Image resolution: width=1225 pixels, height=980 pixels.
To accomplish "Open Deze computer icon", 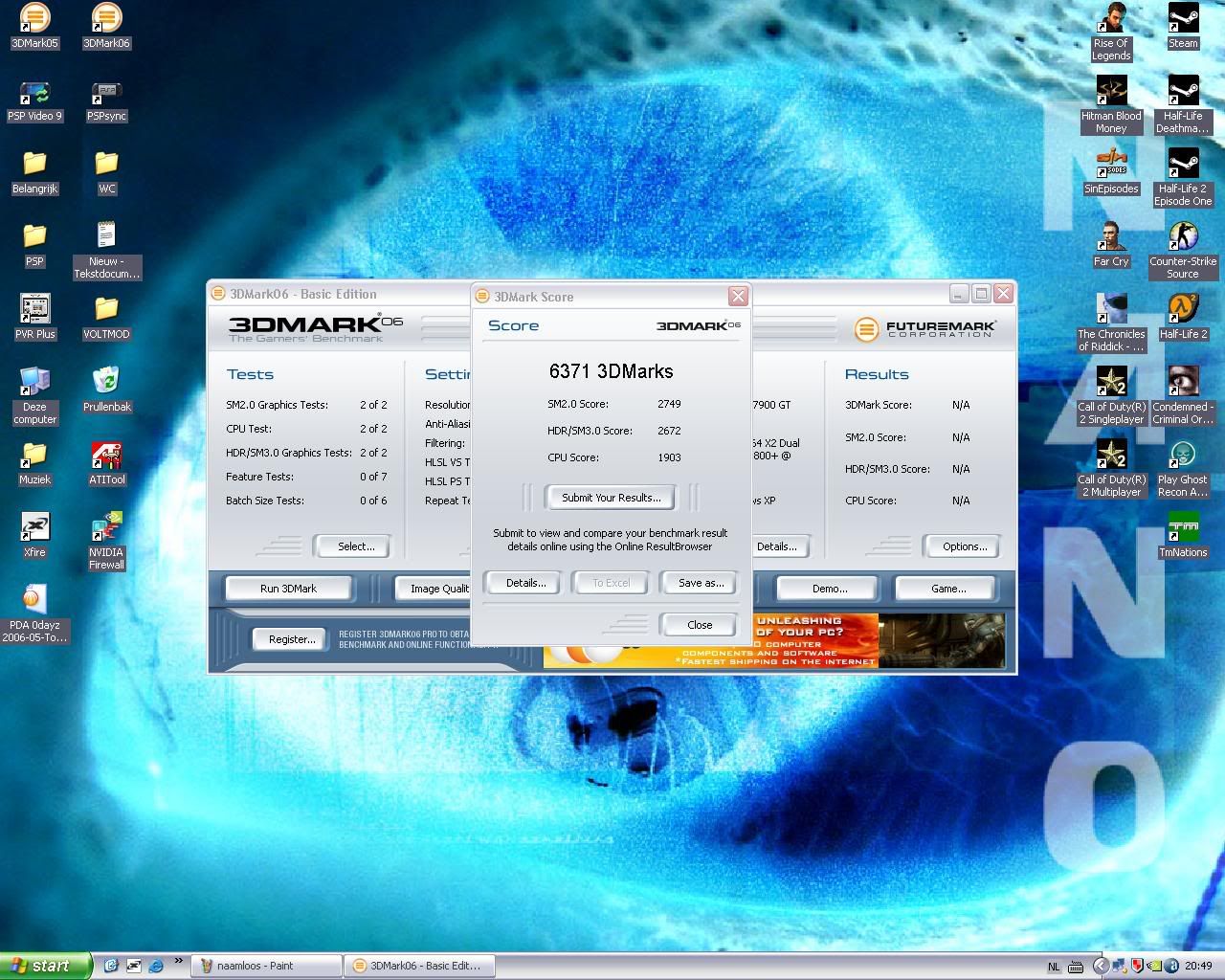I will click(34, 395).
